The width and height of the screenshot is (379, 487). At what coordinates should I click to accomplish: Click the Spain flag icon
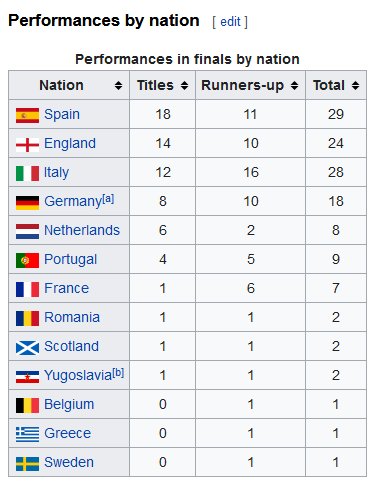(x=27, y=115)
